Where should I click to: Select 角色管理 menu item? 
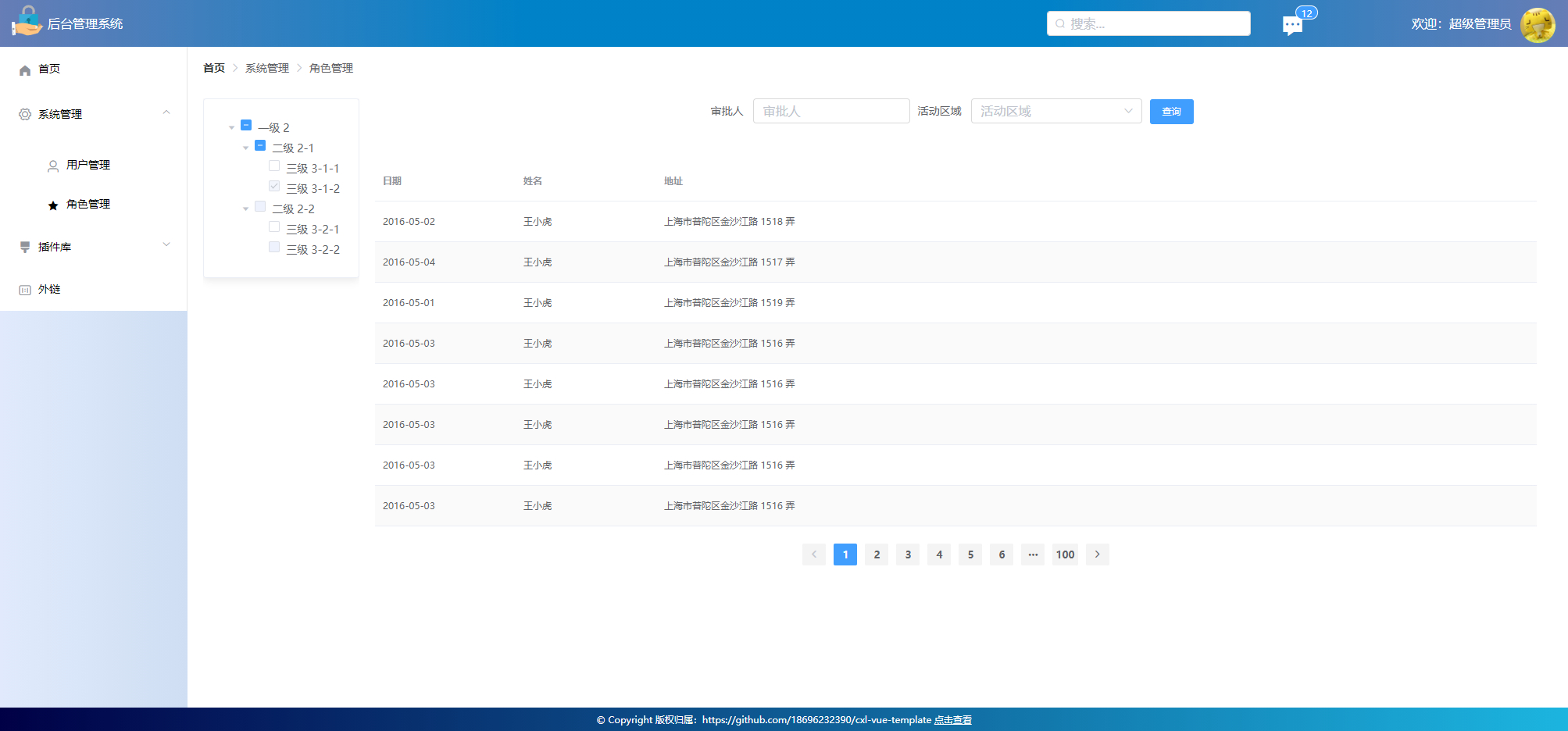click(x=94, y=204)
